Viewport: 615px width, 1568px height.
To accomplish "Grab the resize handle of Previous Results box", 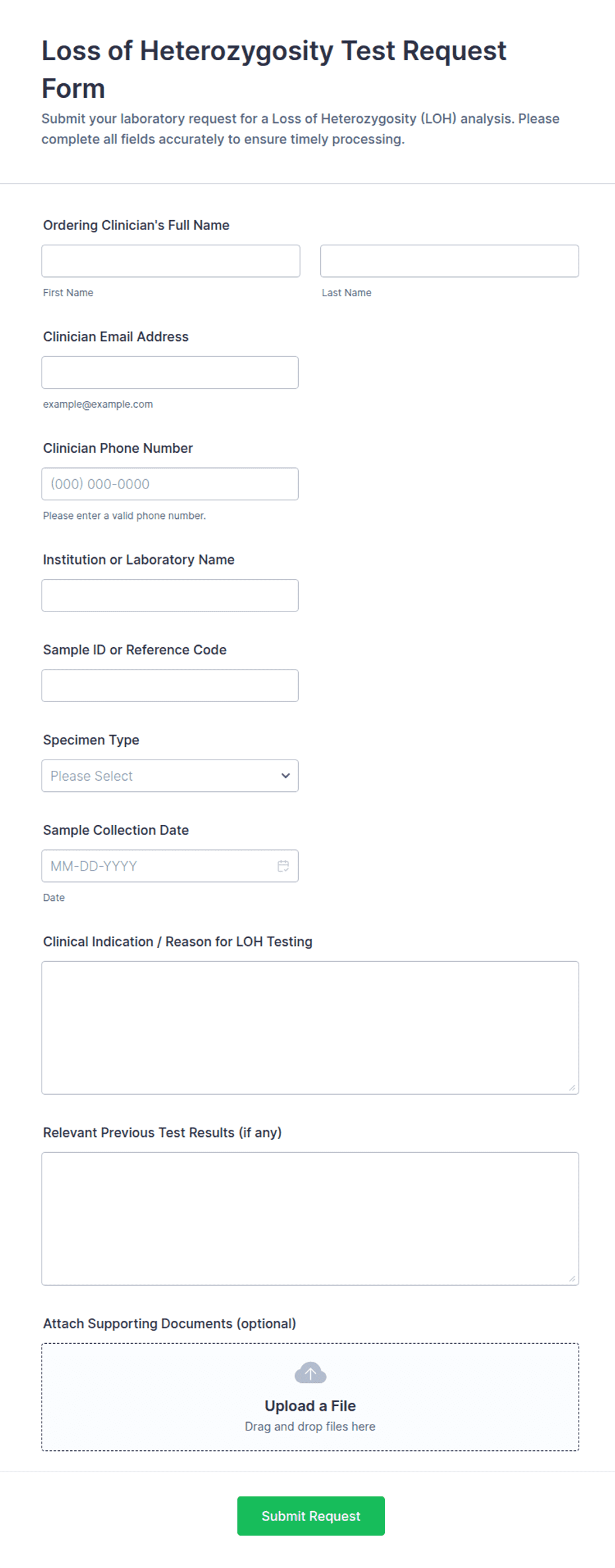I will pyautogui.click(x=573, y=1279).
